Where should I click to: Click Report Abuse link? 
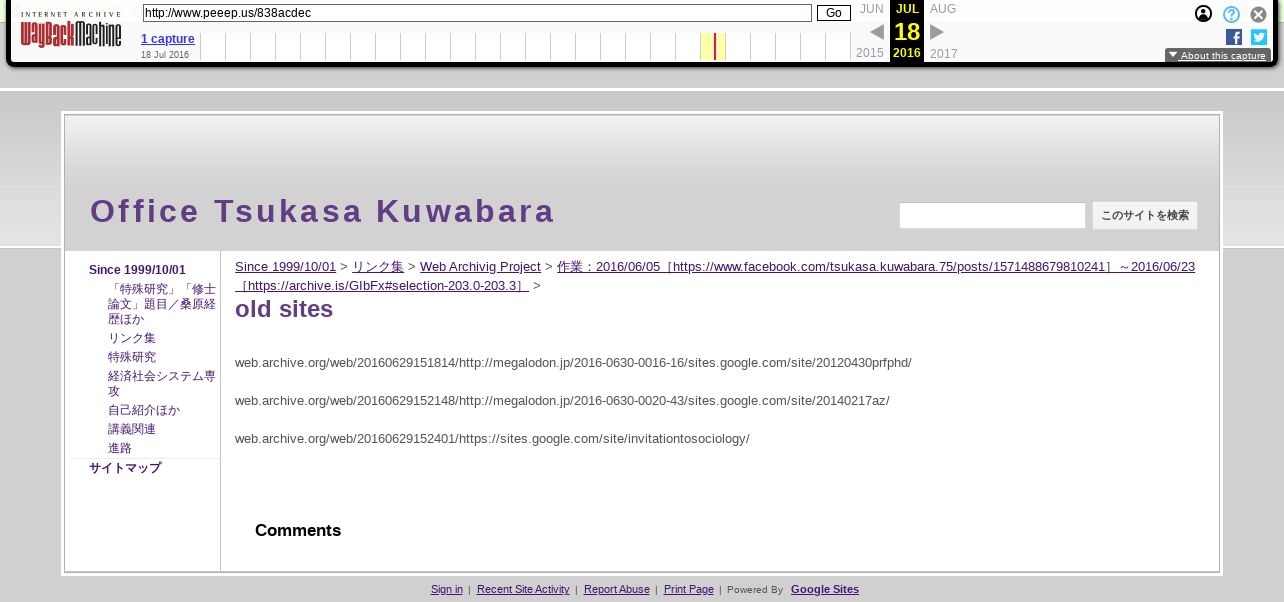pos(617,589)
